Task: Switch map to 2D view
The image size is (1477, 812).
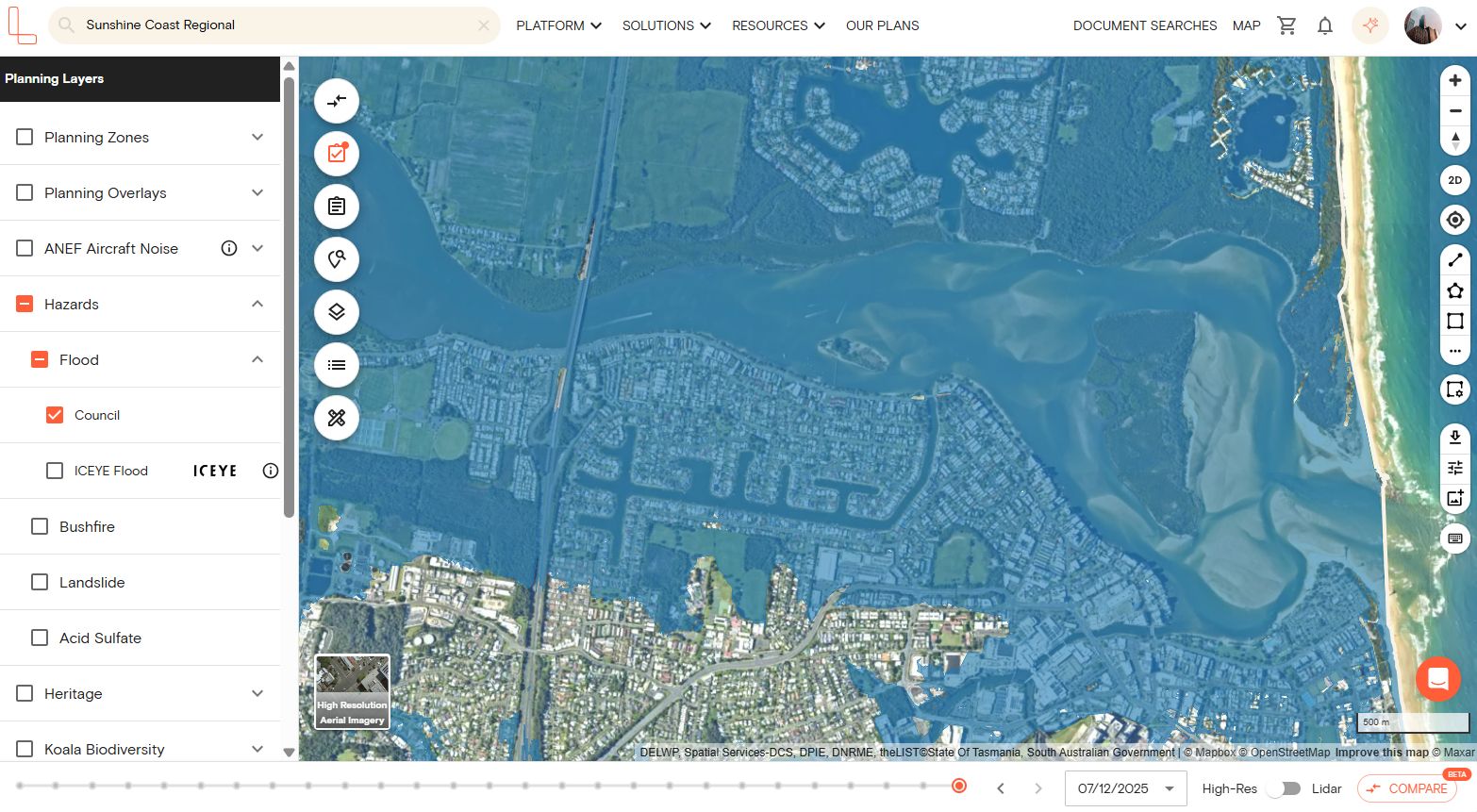Action: pyautogui.click(x=1455, y=180)
